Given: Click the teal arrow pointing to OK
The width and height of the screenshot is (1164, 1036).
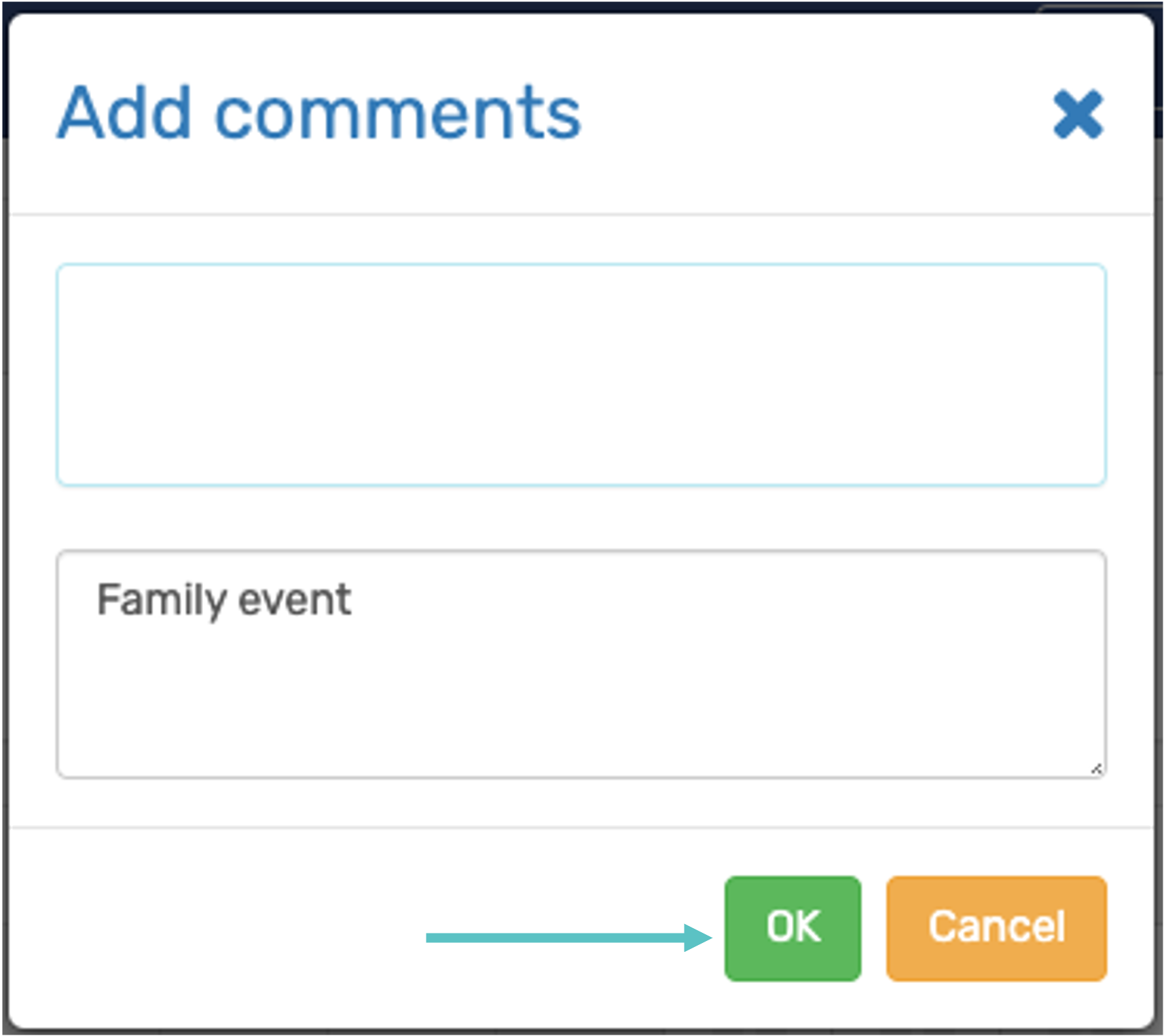Looking at the screenshot, I should pos(569,938).
